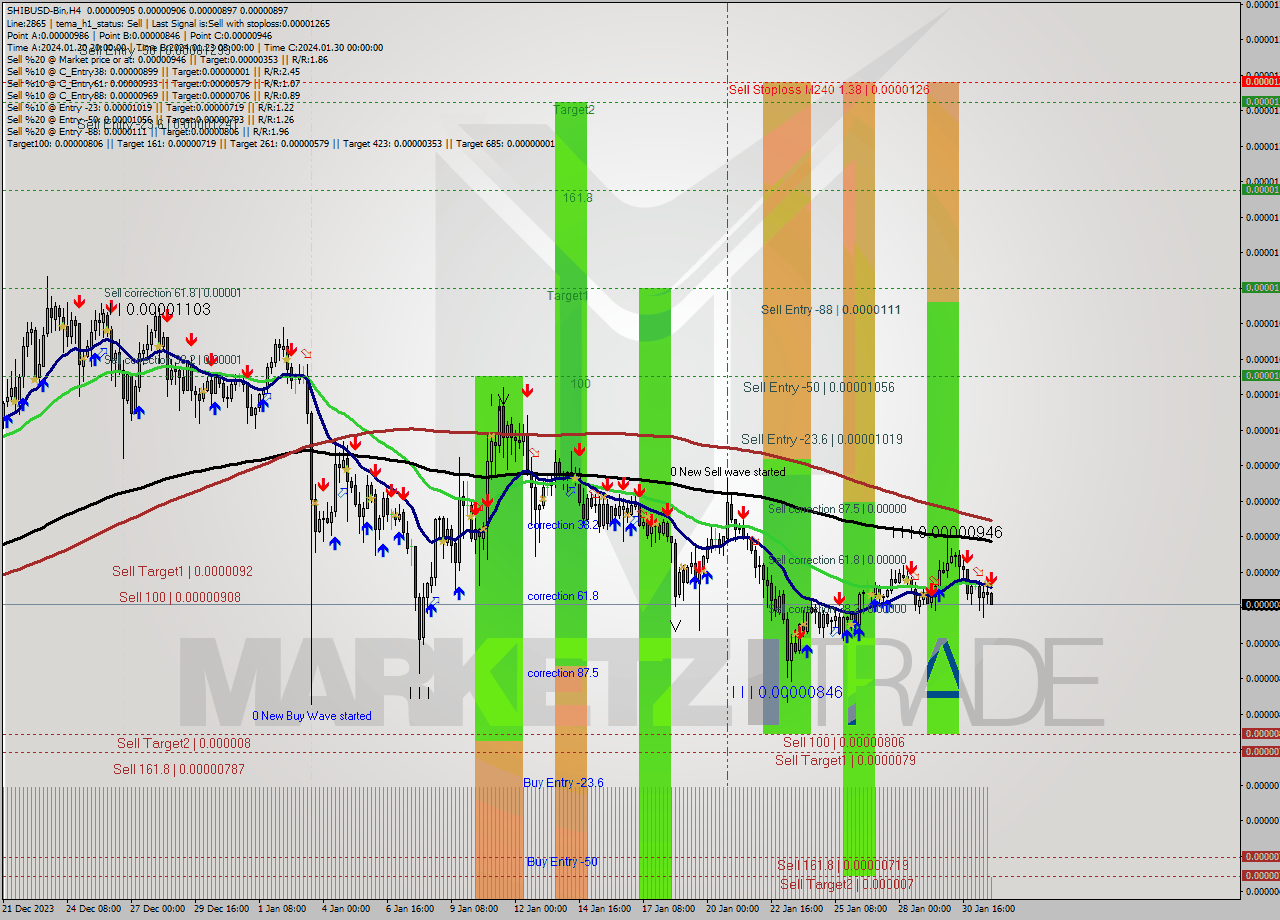Click the '0 New Buy Wave started' annotation

point(312,716)
